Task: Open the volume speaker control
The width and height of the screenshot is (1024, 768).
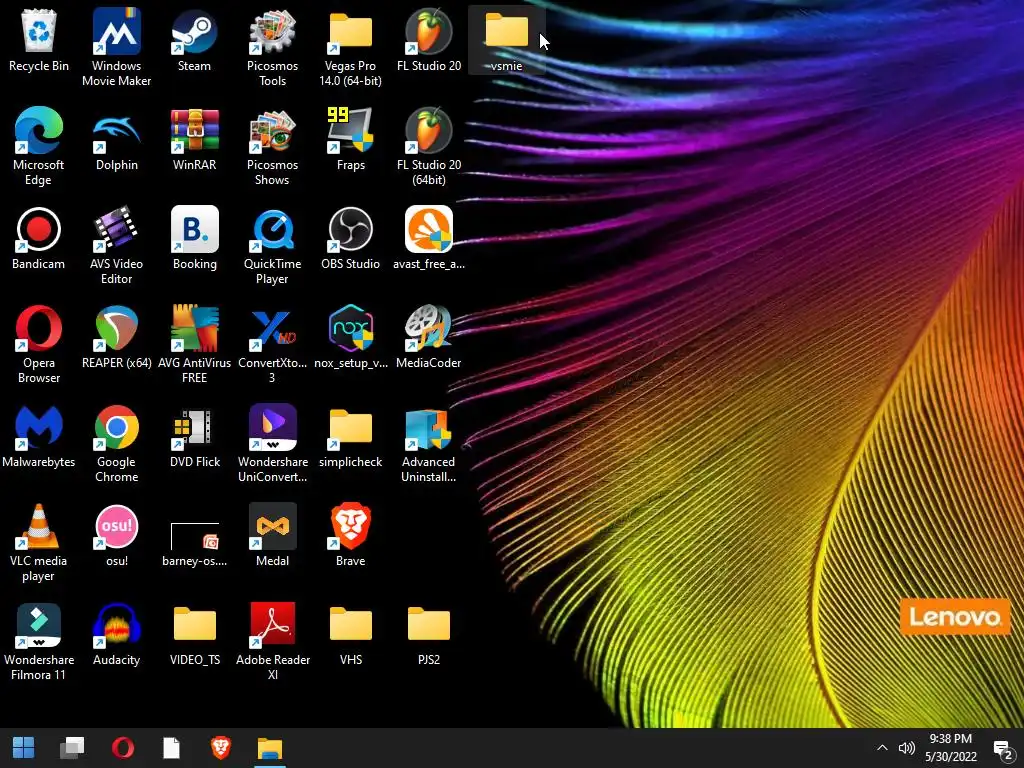Action: (x=906, y=748)
